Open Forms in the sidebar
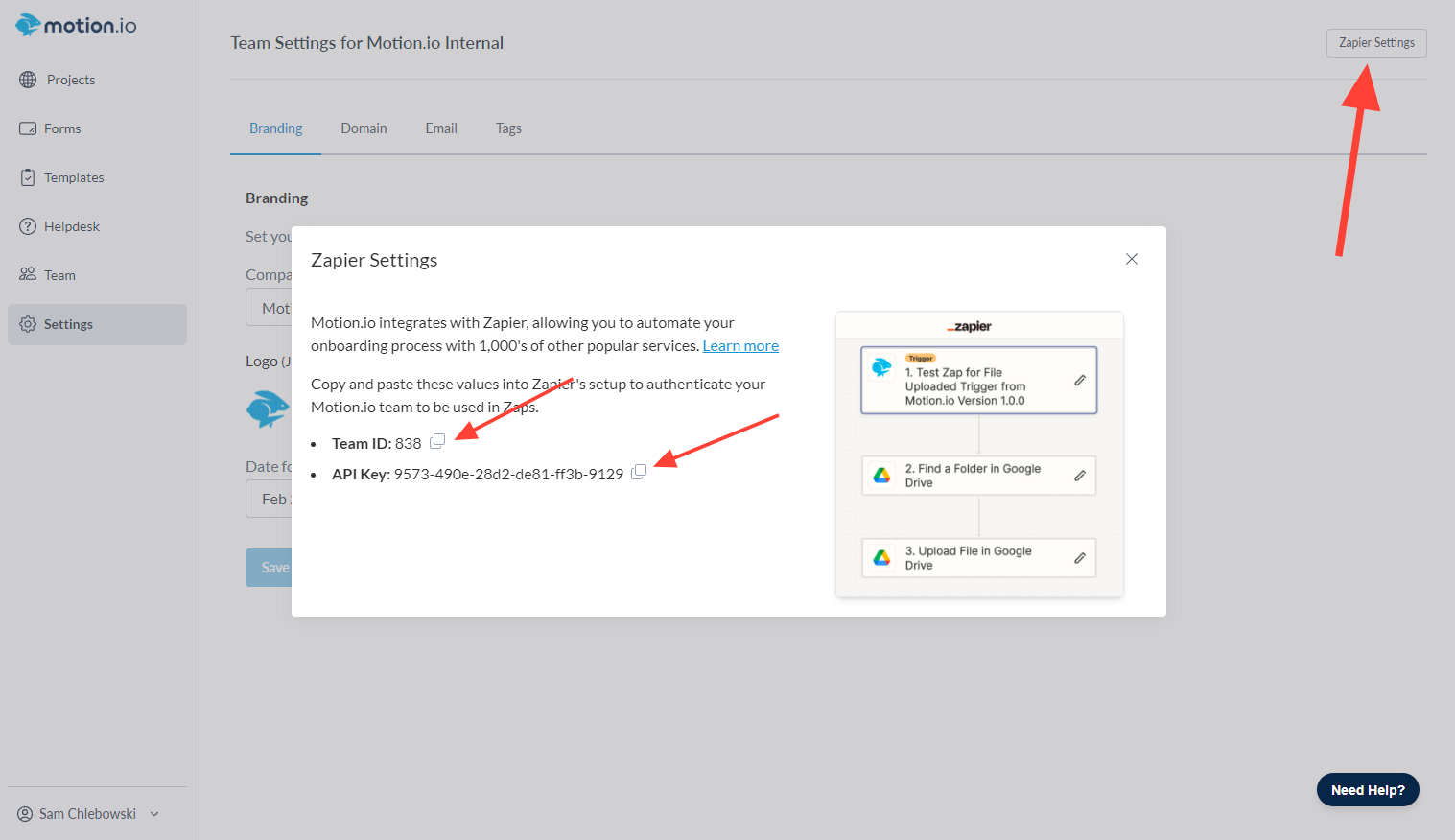Viewport: 1455px width, 840px height. coord(61,128)
